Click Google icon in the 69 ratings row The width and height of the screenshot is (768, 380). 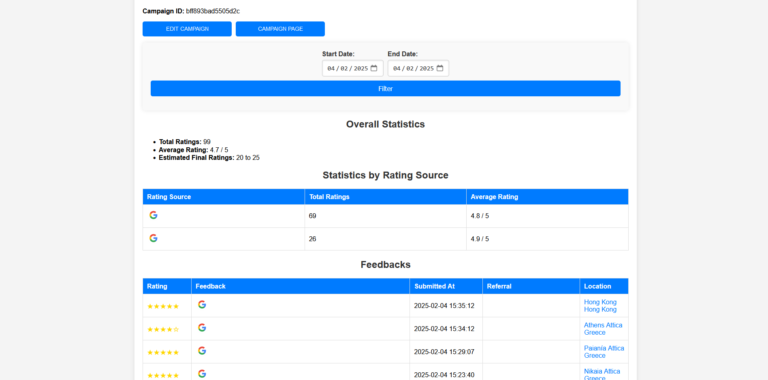pyautogui.click(x=153, y=215)
